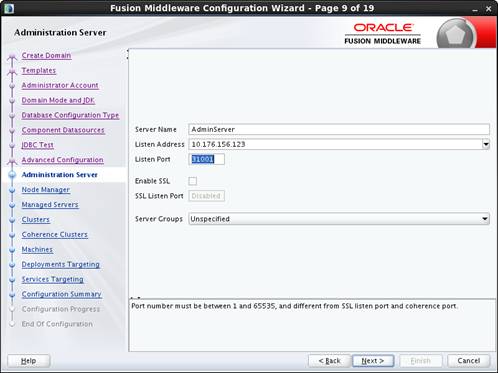Open the Deployments Targeting step

[61, 264]
